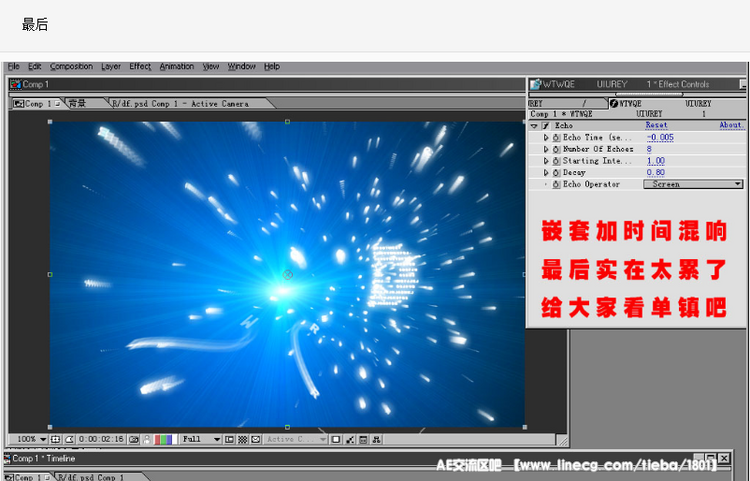Viewport: 750px width, 481px height.
Task: Click the Echo effect About link
Action: [731, 125]
